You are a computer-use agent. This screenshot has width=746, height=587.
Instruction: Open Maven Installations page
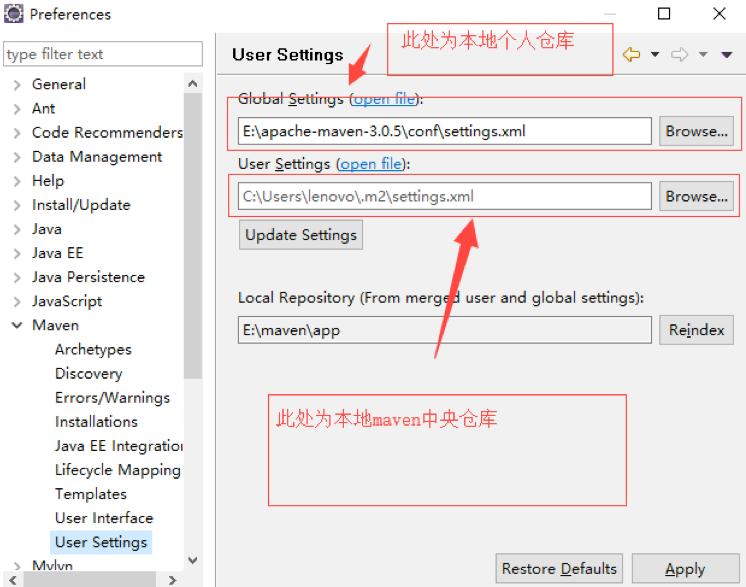point(96,422)
